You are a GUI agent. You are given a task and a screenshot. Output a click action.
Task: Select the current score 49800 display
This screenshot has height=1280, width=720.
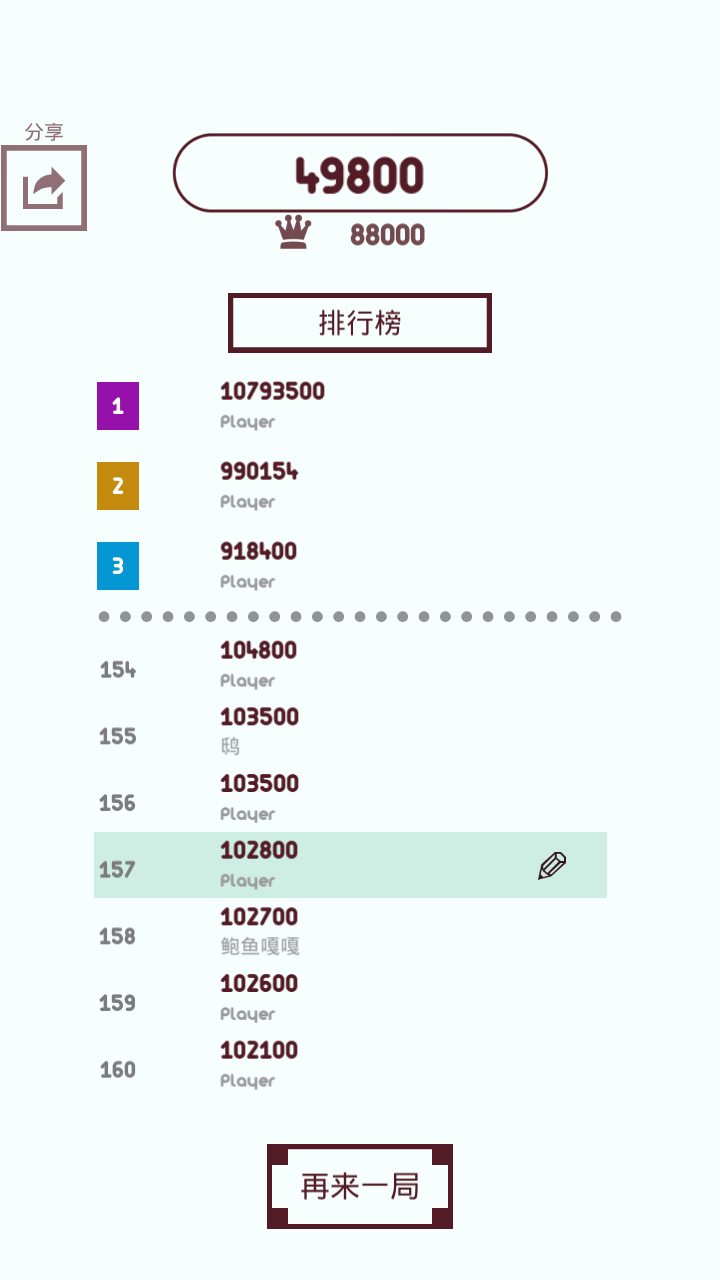coord(360,172)
